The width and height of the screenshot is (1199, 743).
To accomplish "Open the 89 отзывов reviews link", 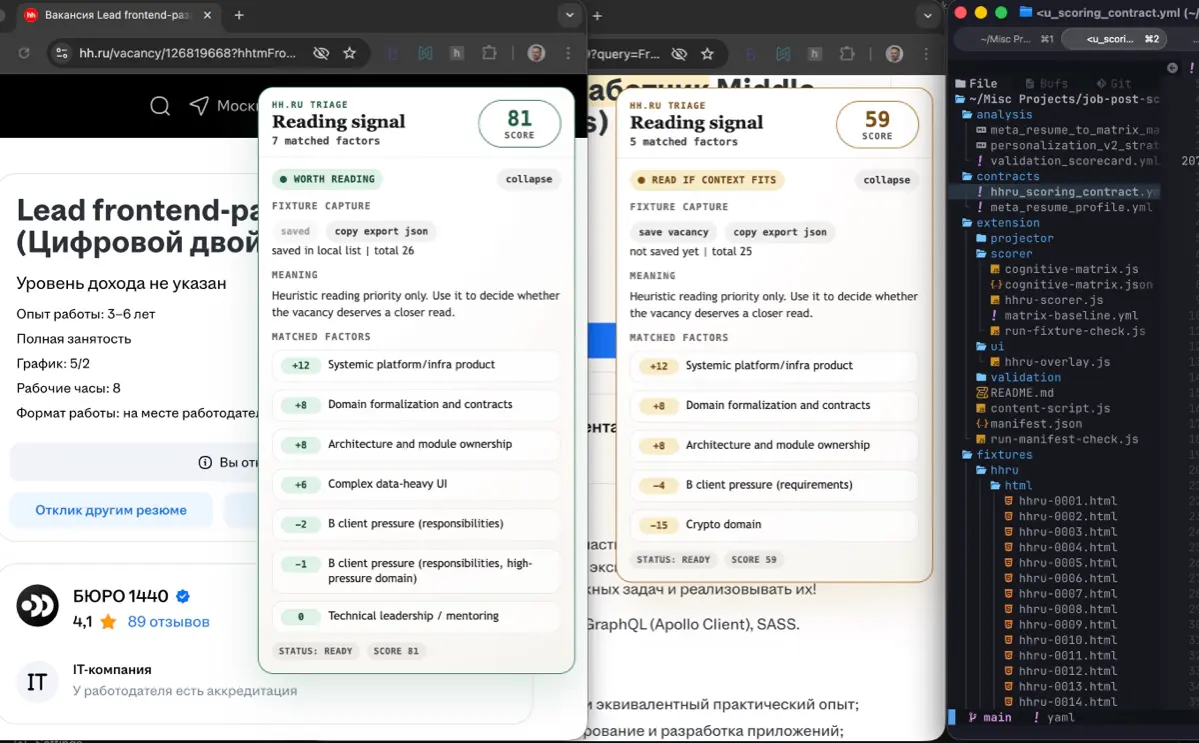I will (x=168, y=621).
